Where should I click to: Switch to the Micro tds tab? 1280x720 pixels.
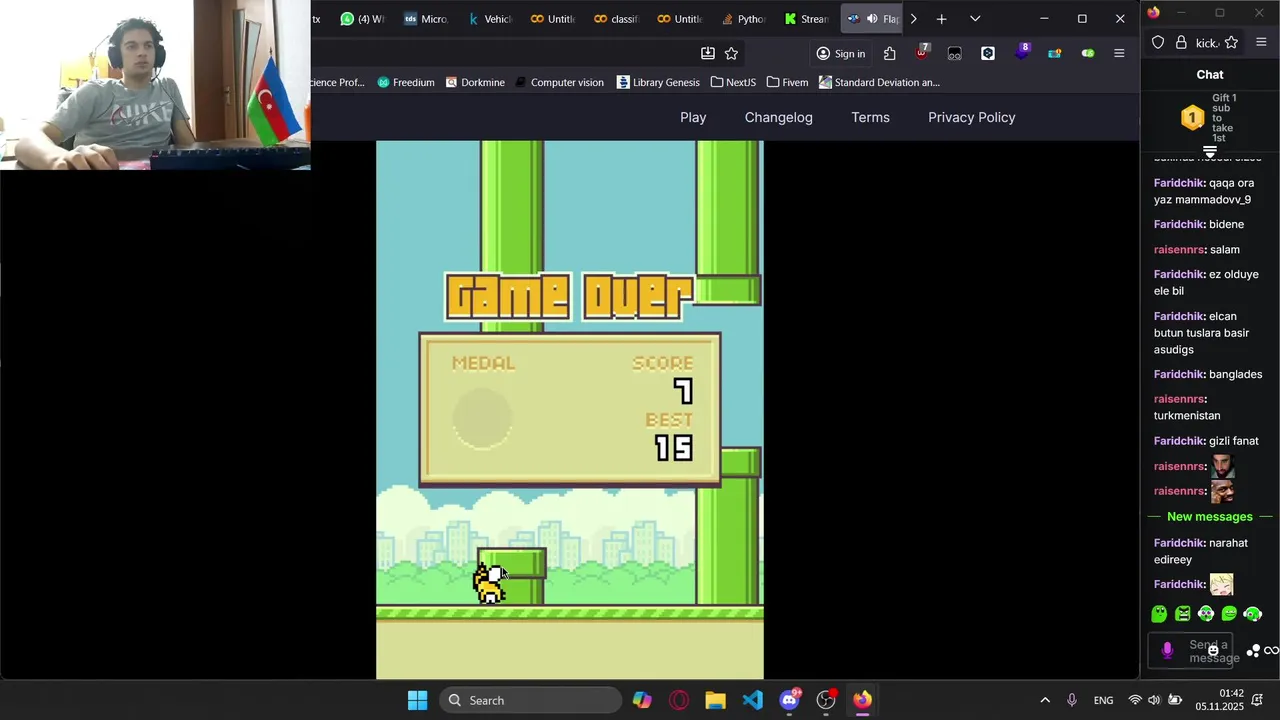[425, 19]
